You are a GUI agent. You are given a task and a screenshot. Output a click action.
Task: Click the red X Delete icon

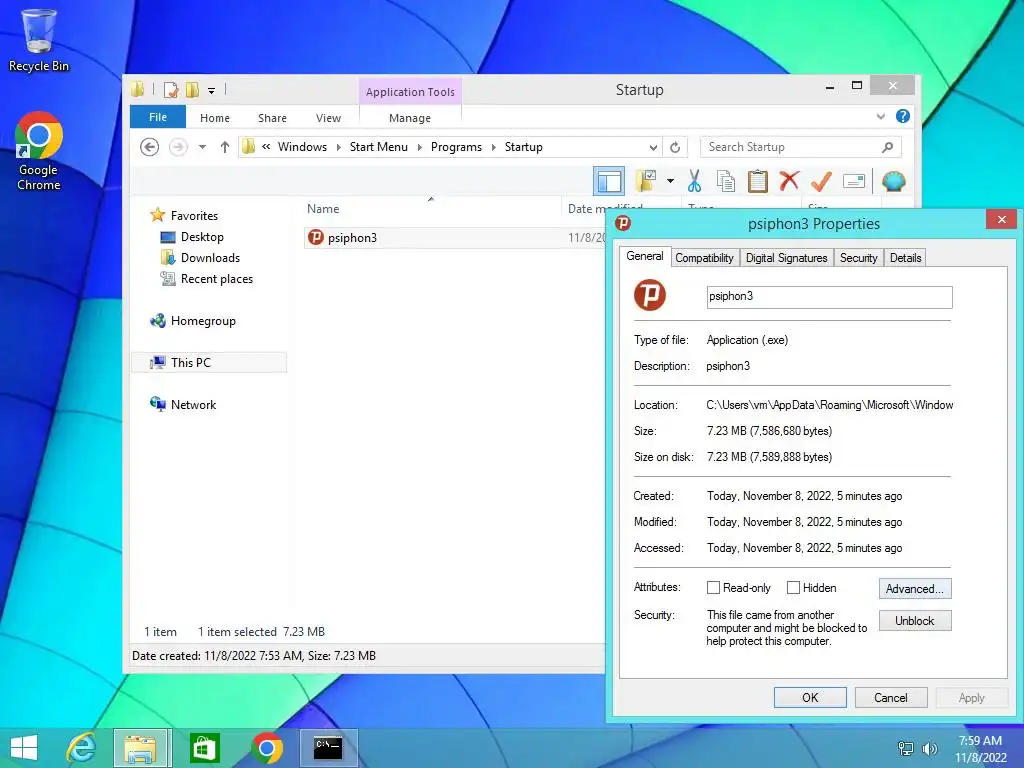(x=789, y=180)
